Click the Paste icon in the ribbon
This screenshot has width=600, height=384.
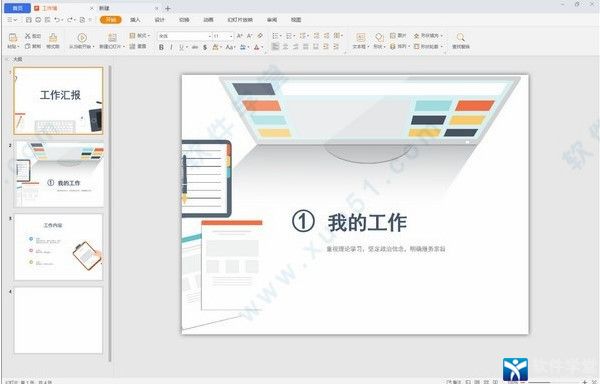pos(13,37)
